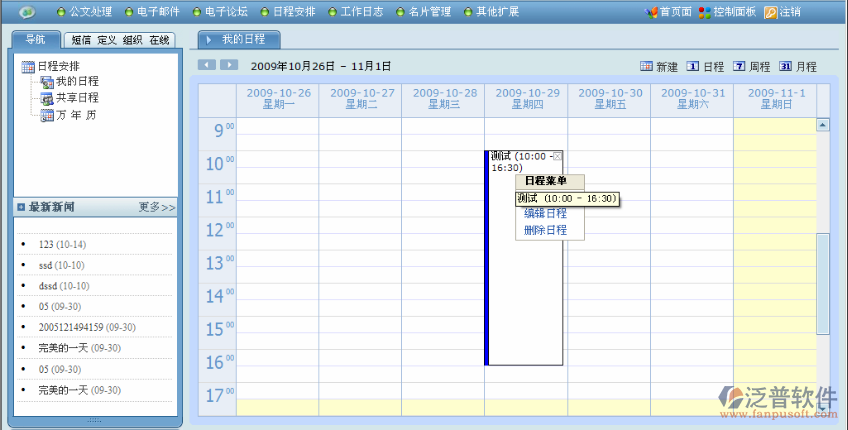The width and height of the screenshot is (848, 430).
Task: Open 万年历 in the tree
Action: 69,115
